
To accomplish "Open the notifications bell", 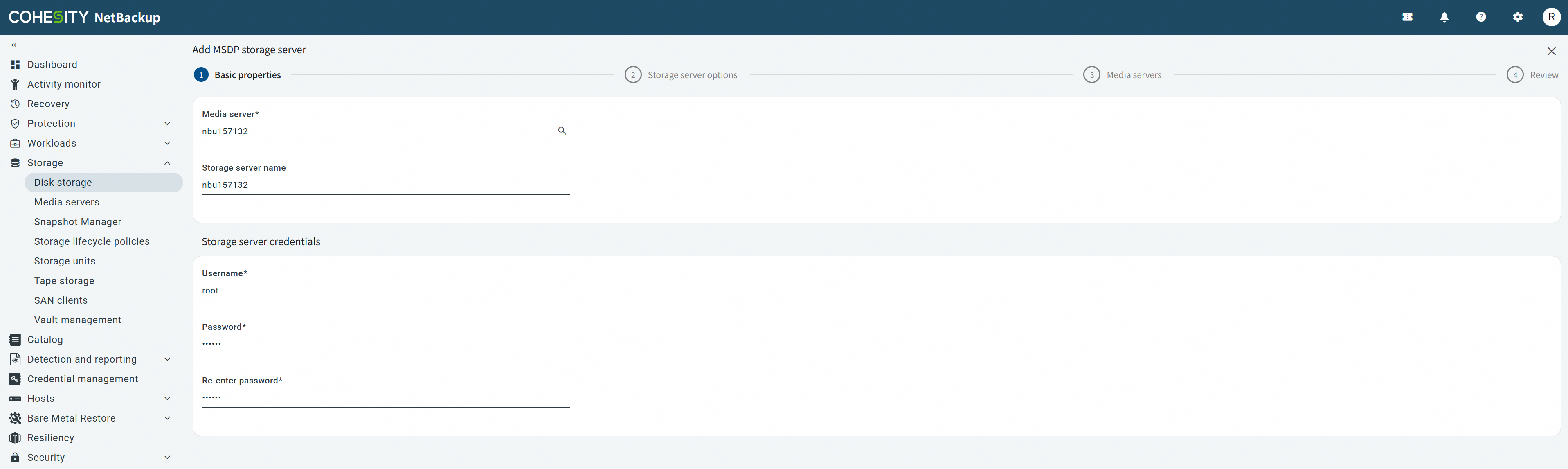I will 1444,17.
